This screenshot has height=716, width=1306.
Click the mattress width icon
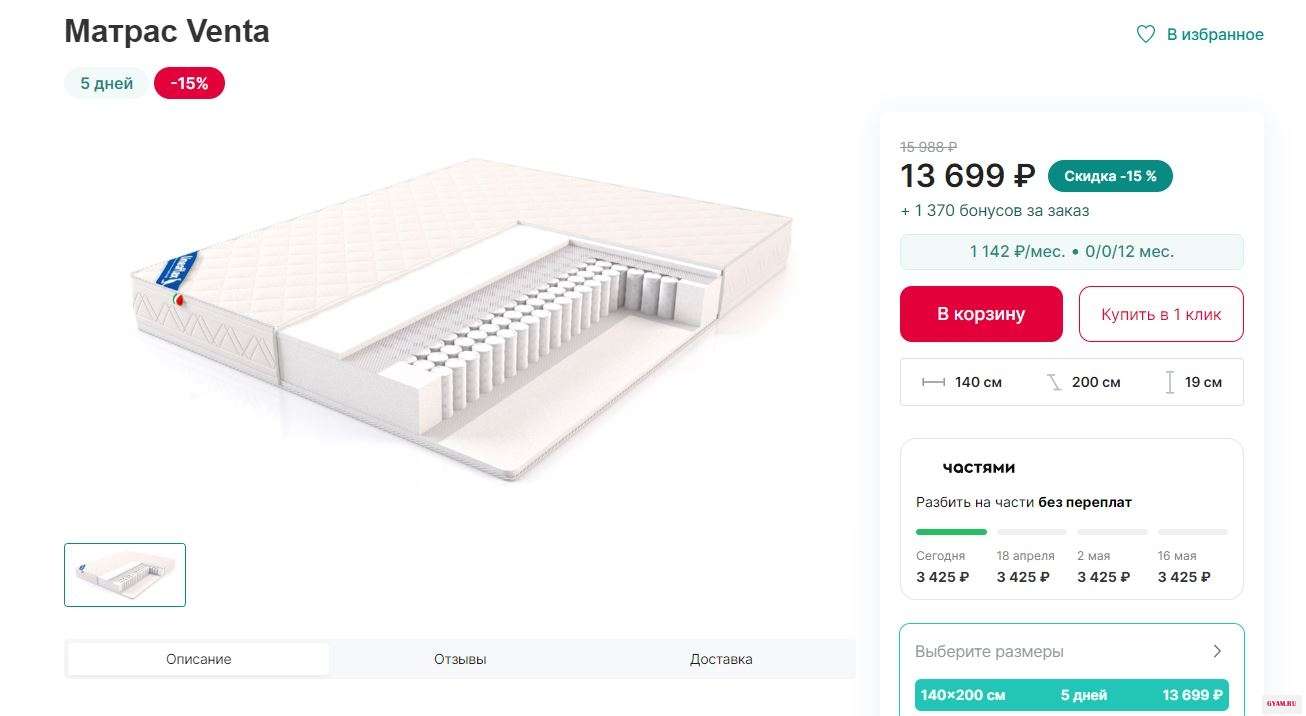click(x=933, y=382)
